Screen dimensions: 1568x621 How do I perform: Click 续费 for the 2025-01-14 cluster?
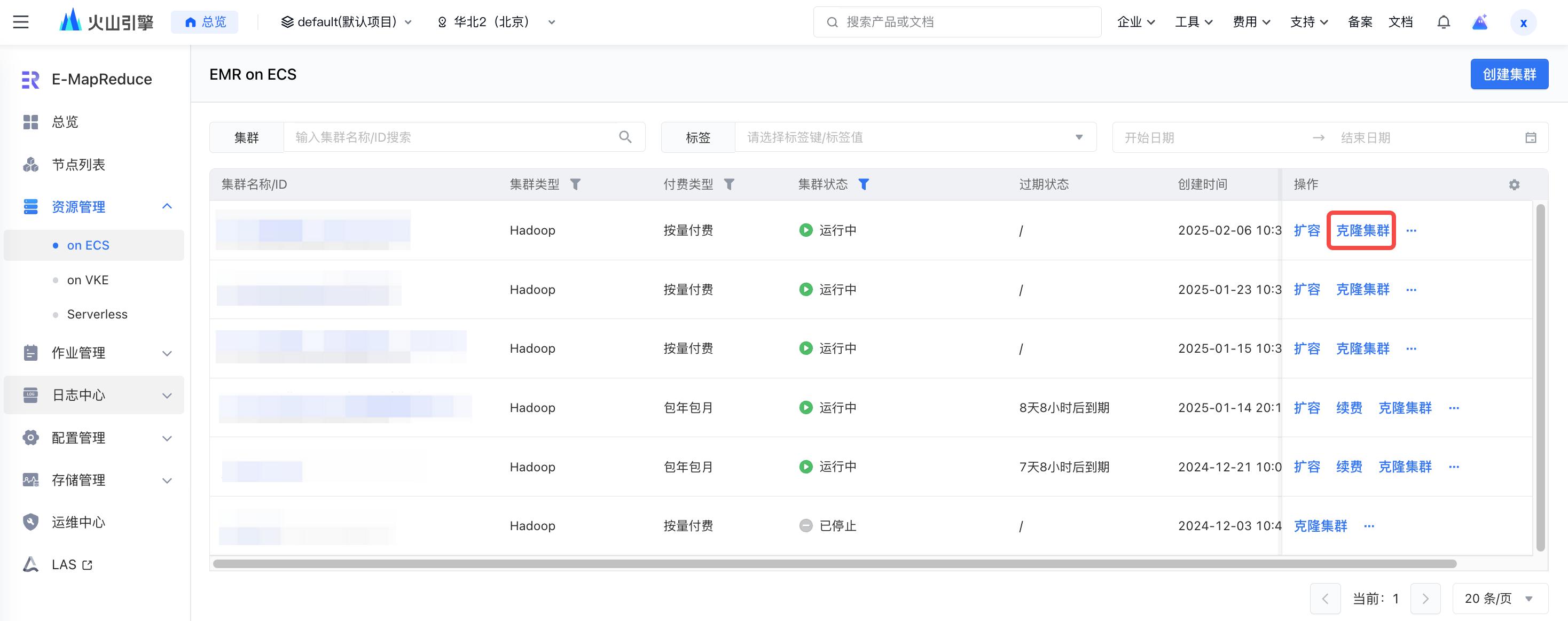point(1349,408)
